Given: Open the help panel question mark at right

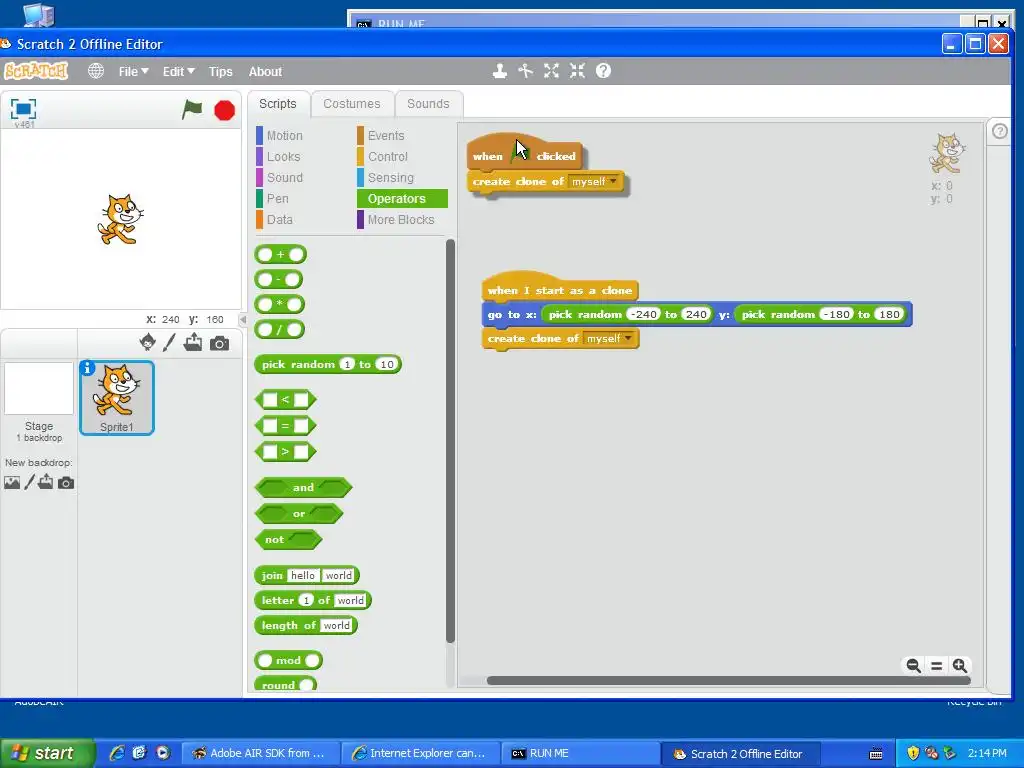Looking at the screenshot, I should point(1000,131).
